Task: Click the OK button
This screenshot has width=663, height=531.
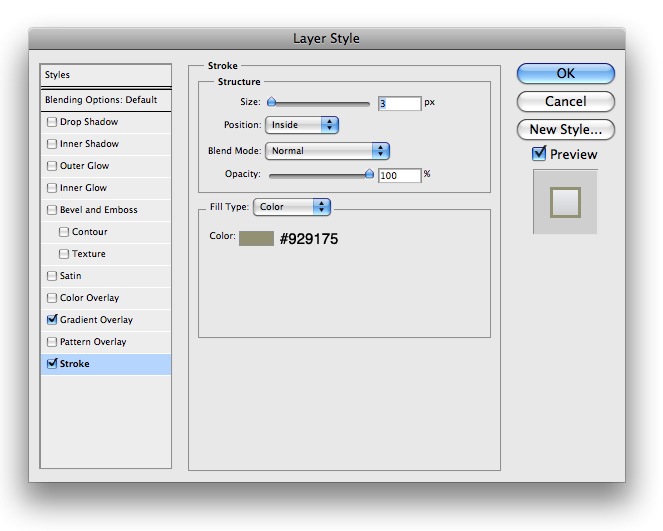Action: click(x=566, y=74)
